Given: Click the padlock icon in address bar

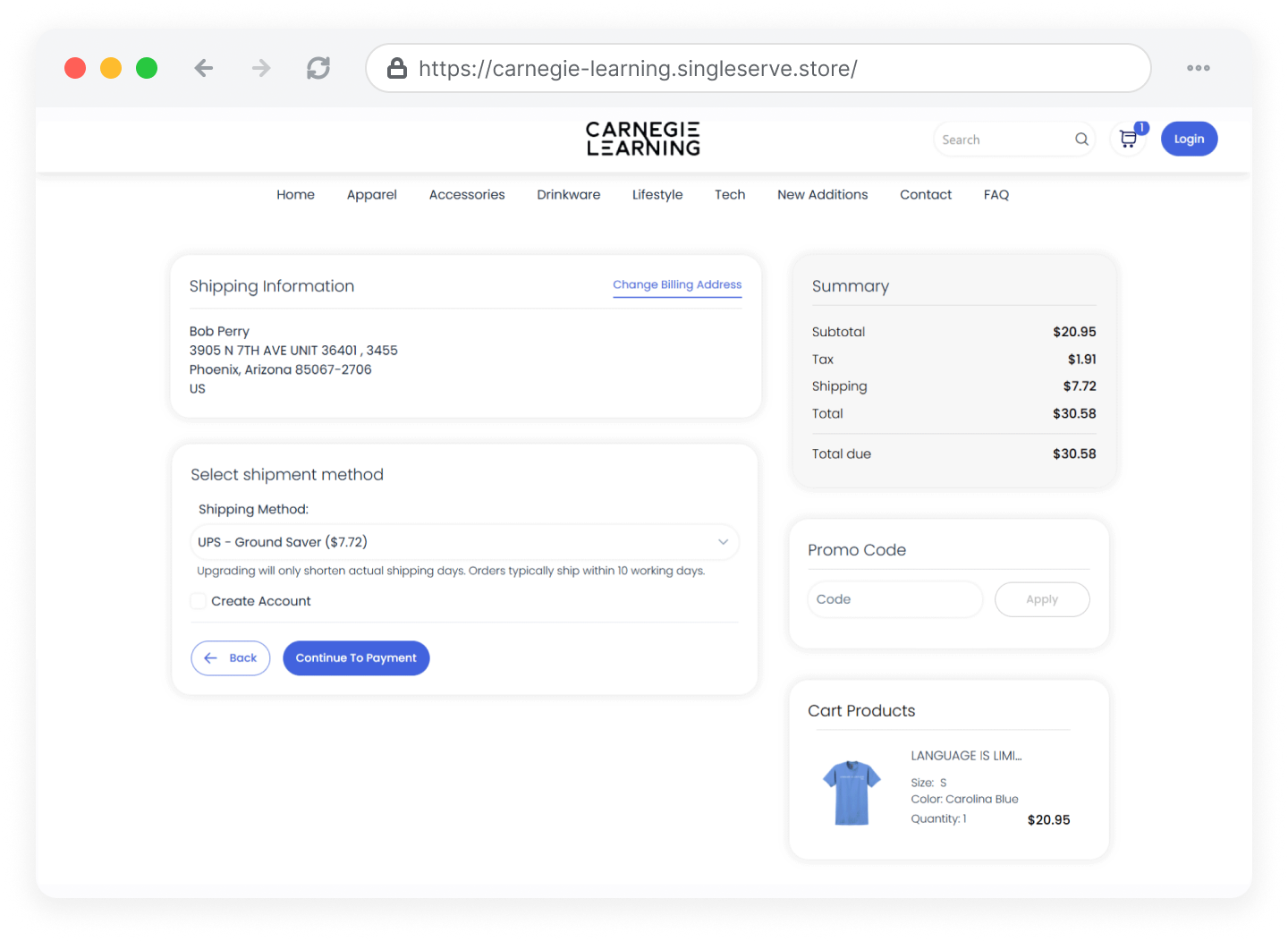Looking at the screenshot, I should (397, 68).
